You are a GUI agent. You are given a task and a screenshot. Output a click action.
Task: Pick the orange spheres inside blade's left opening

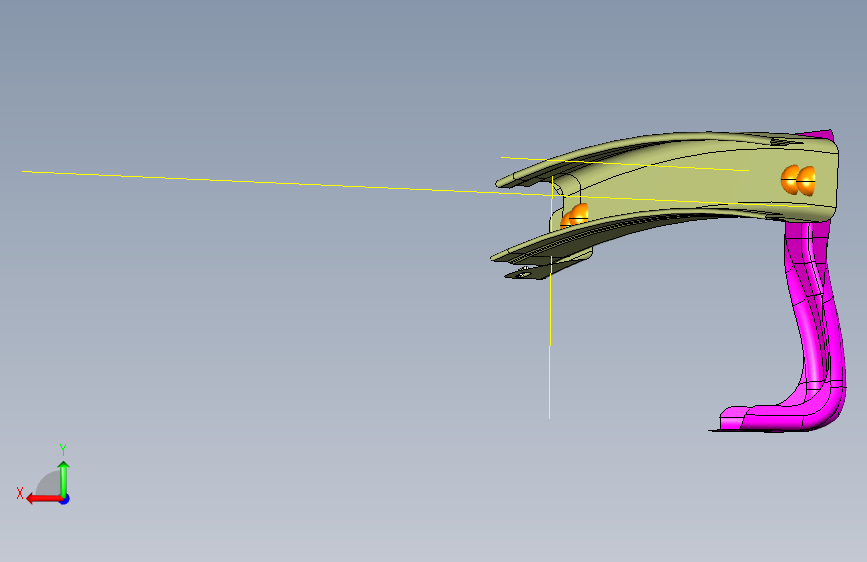click(x=574, y=216)
